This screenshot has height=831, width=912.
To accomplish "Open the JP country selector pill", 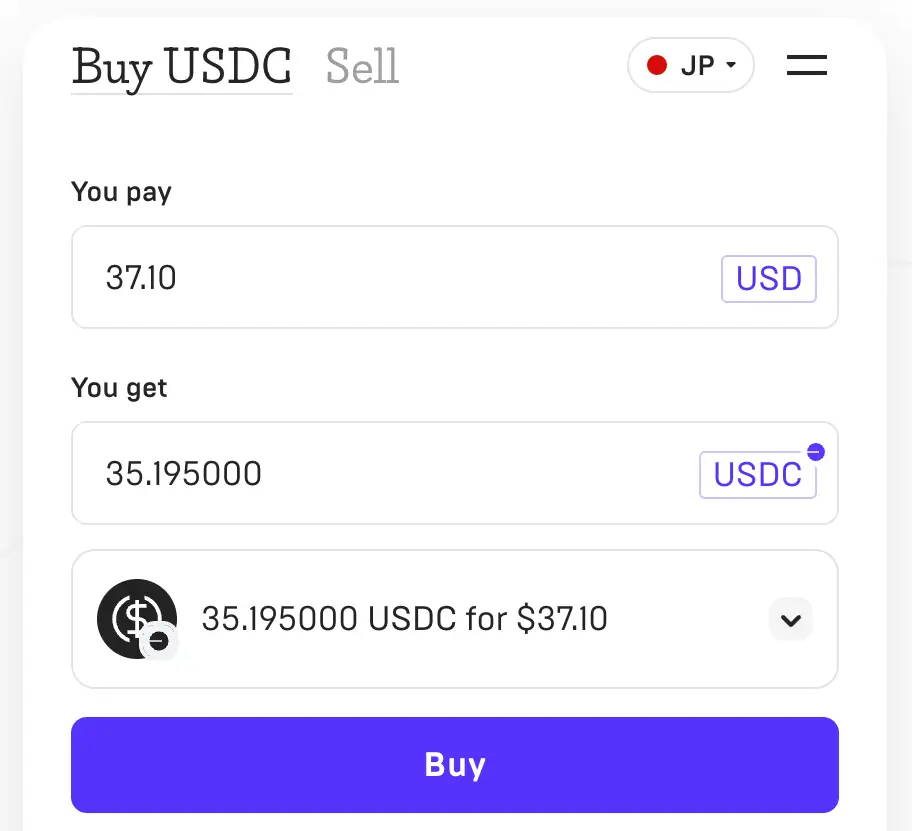I will (x=690, y=66).
